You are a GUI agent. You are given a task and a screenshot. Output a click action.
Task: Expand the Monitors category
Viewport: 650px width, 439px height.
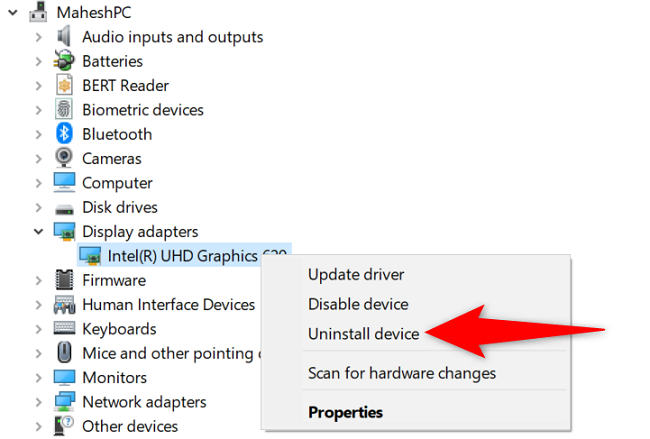point(38,378)
